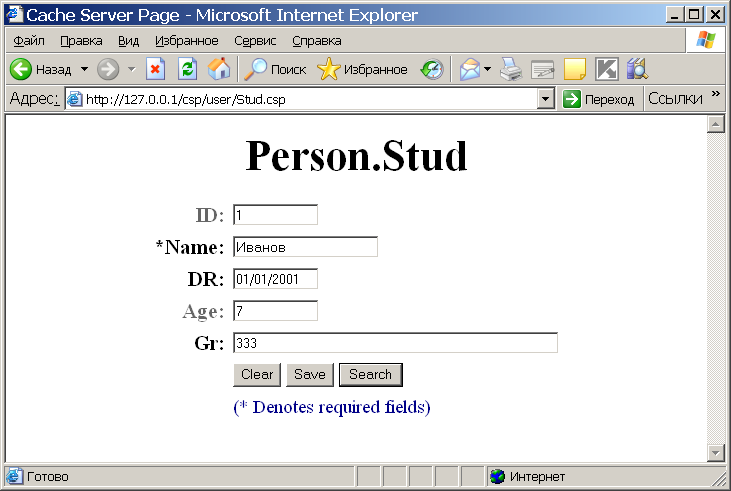This screenshot has height=491, width=731.
Task: Expand the address bar dropdown
Action: (x=545, y=99)
